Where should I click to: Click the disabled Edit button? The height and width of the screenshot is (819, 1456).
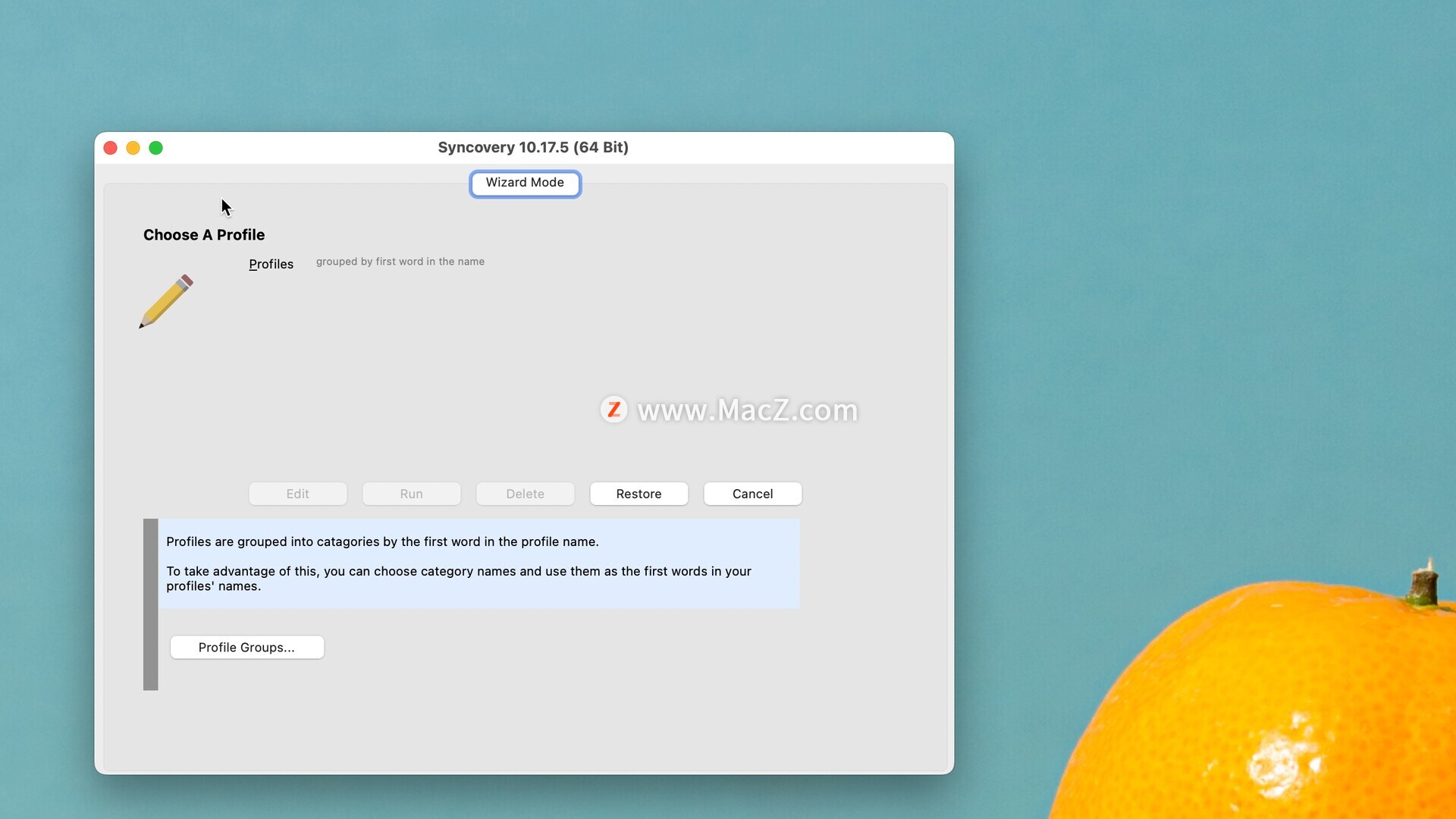tap(297, 494)
